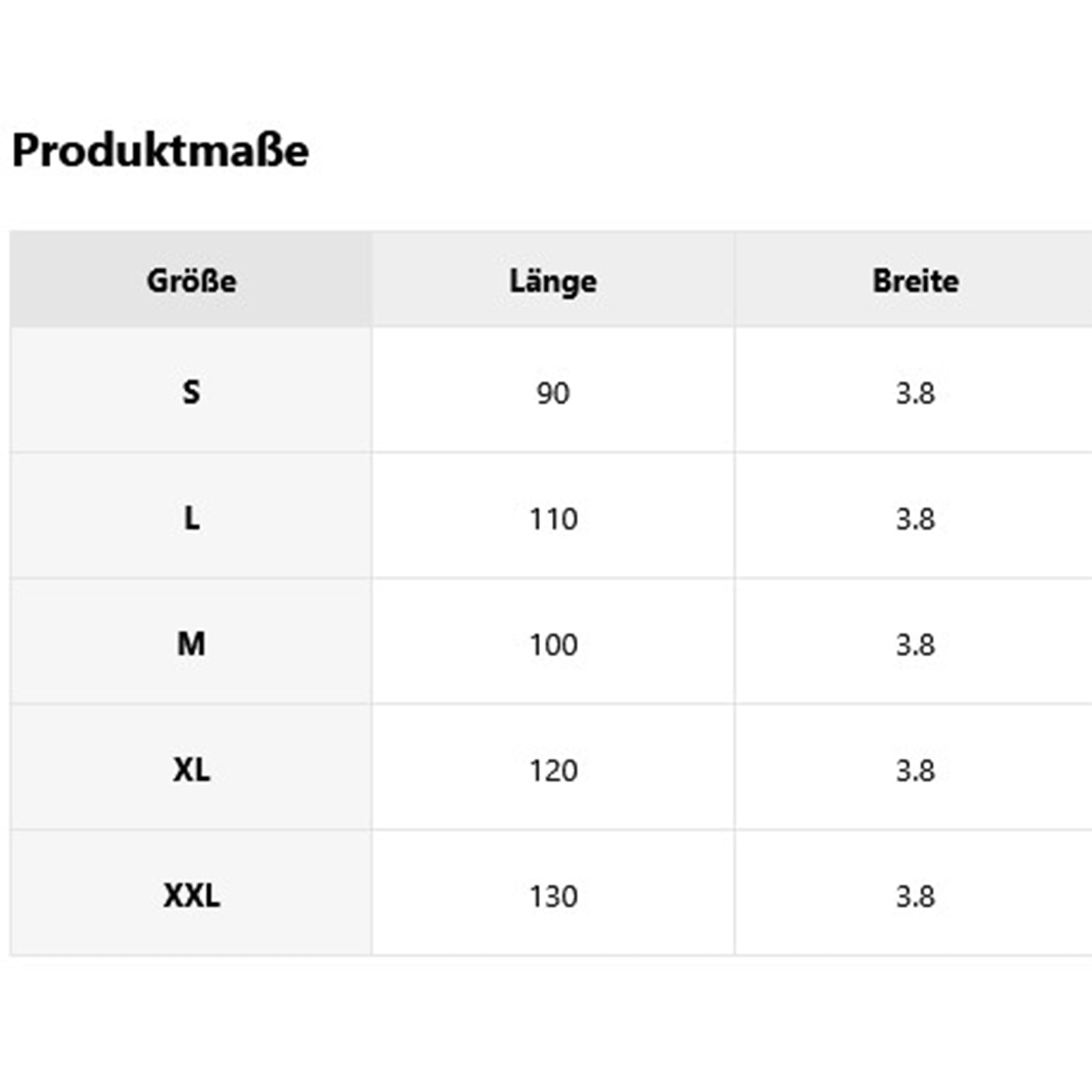
Task: Select the size S cell
Action: coord(192,392)
